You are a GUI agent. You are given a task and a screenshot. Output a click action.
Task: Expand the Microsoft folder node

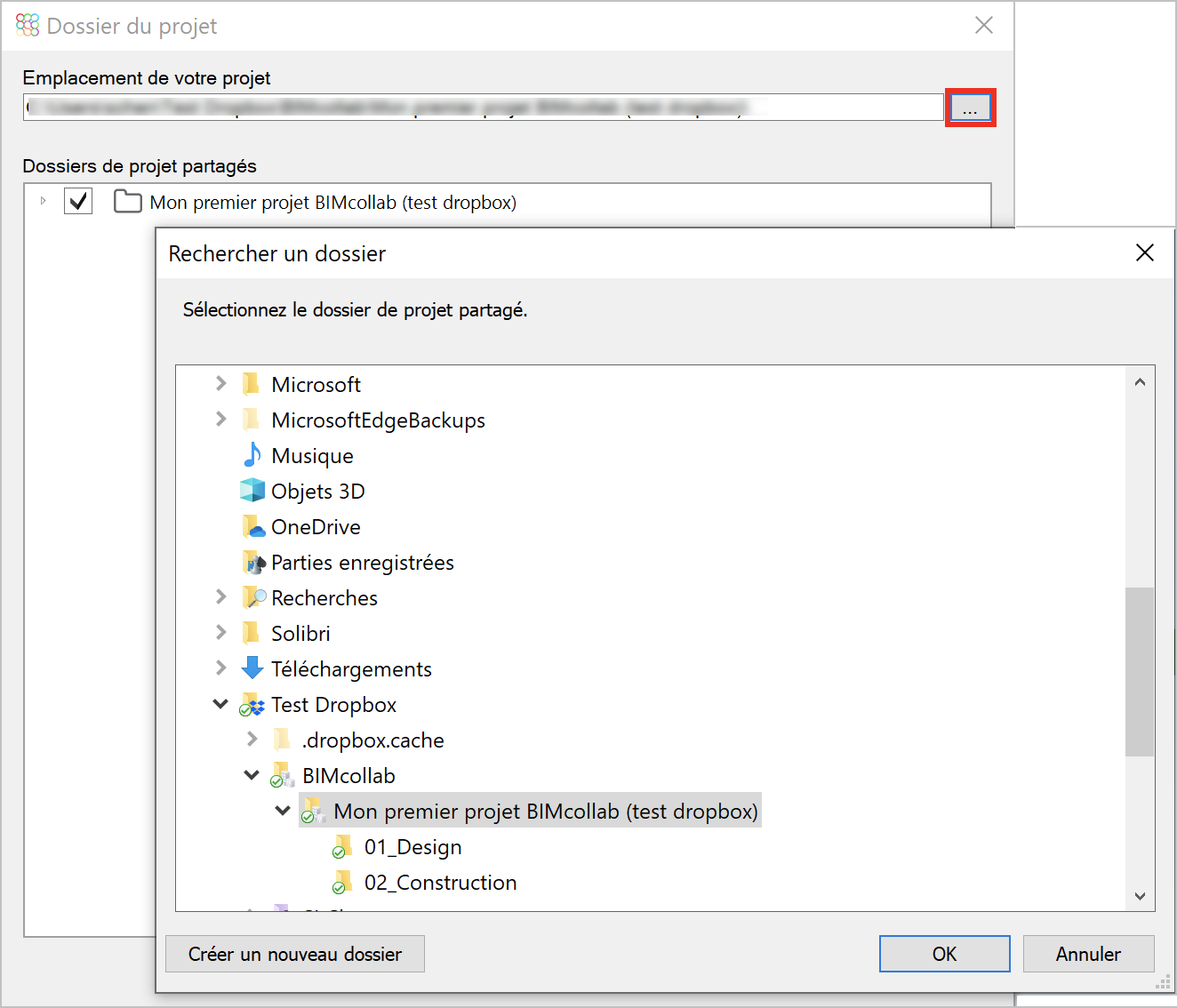click(x=221, y=383)
